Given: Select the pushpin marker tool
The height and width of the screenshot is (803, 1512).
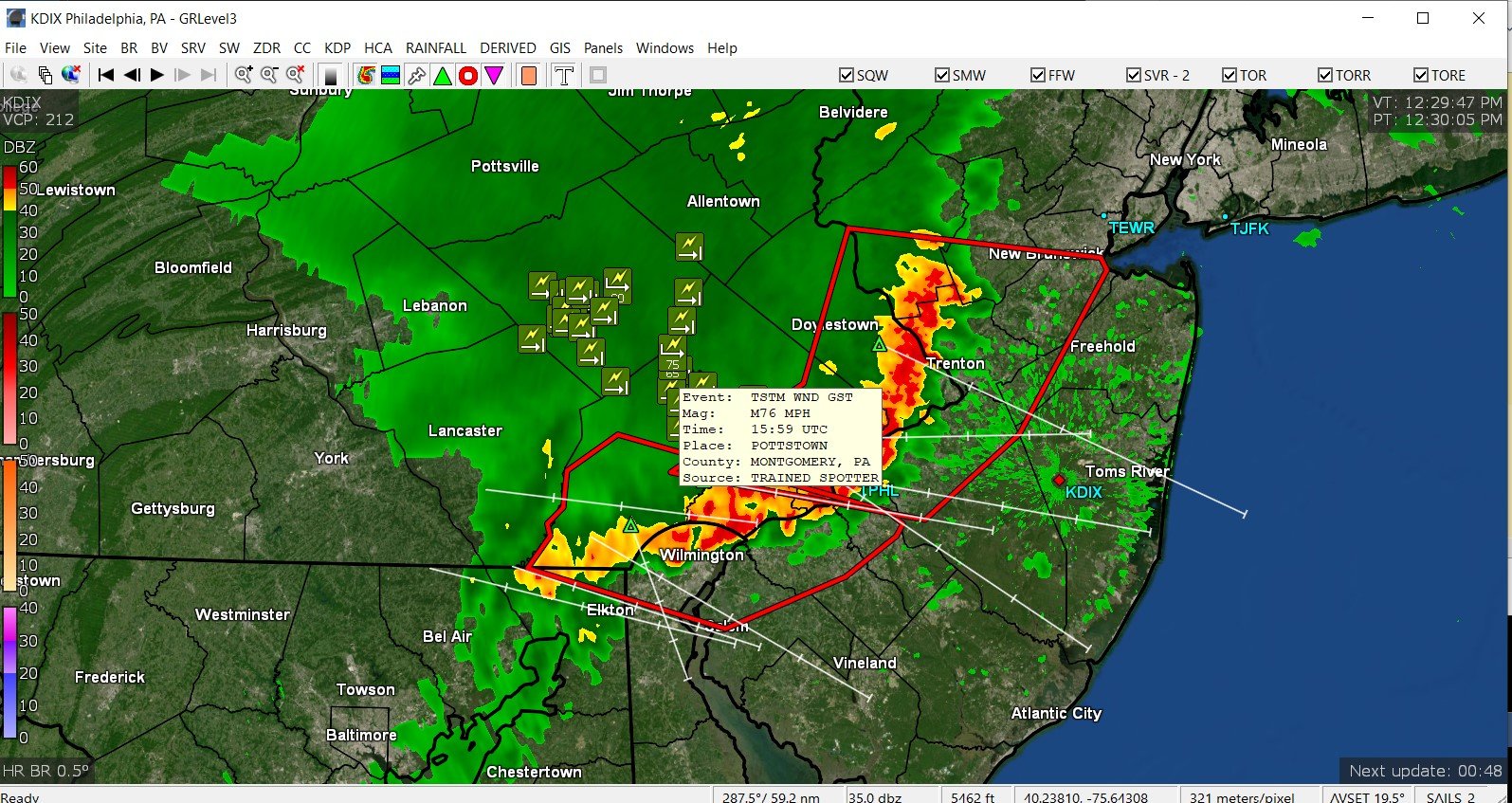Looking at the screenshot, I should 416,75.
